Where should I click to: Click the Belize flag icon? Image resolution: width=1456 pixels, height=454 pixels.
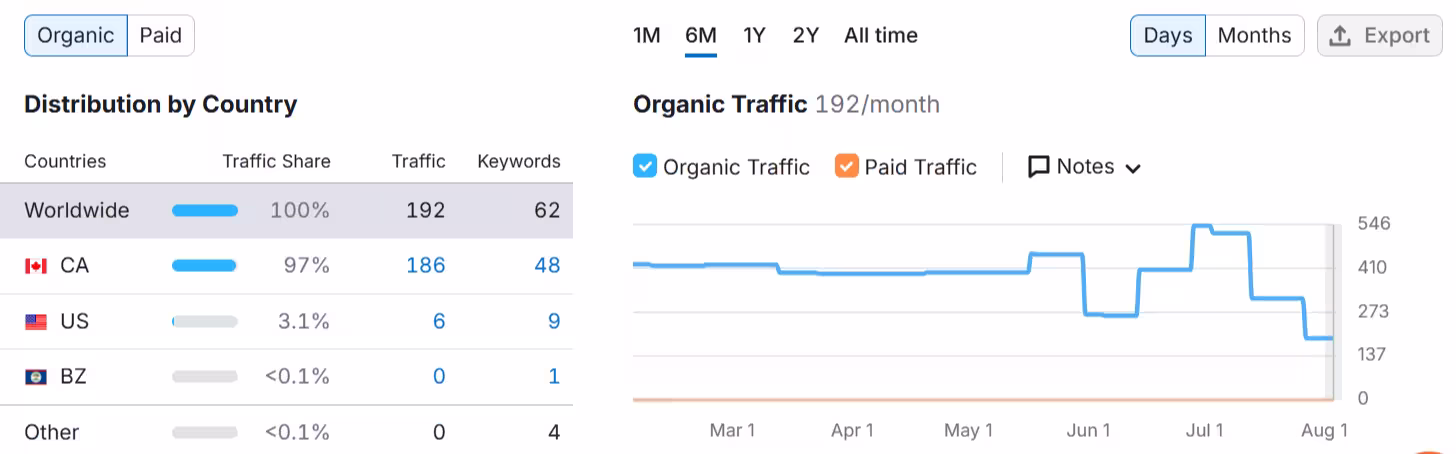point(36,377)
